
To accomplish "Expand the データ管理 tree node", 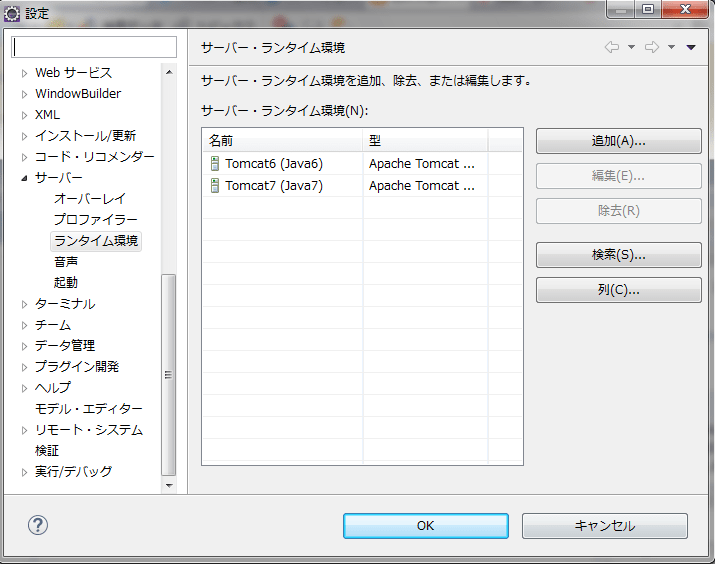I will pos(24,346).
